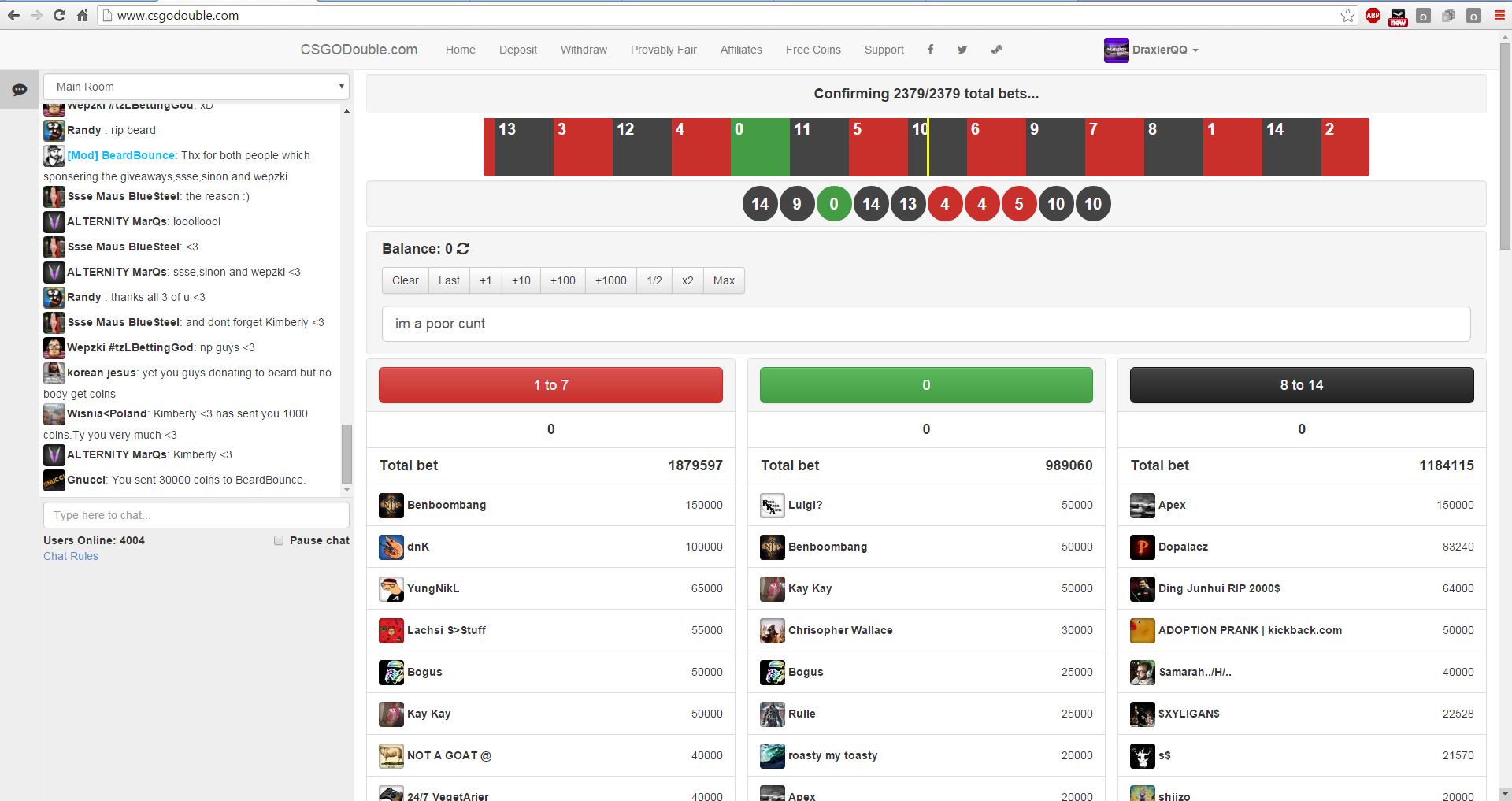The width and height of the screenshot is (1512, 801).
Task: Open the Chat Rules link
Action: click(71, 556)
